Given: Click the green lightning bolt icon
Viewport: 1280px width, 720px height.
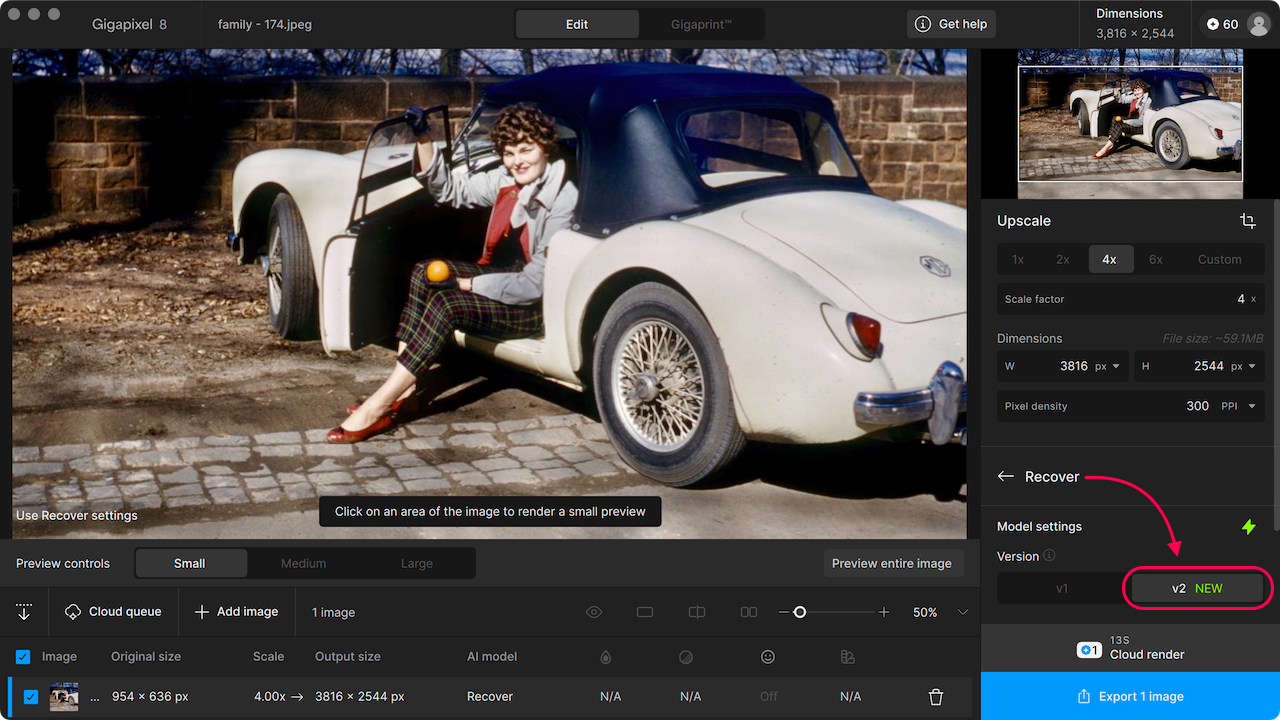Looking at the screenshot, I should click(1248, 526).
